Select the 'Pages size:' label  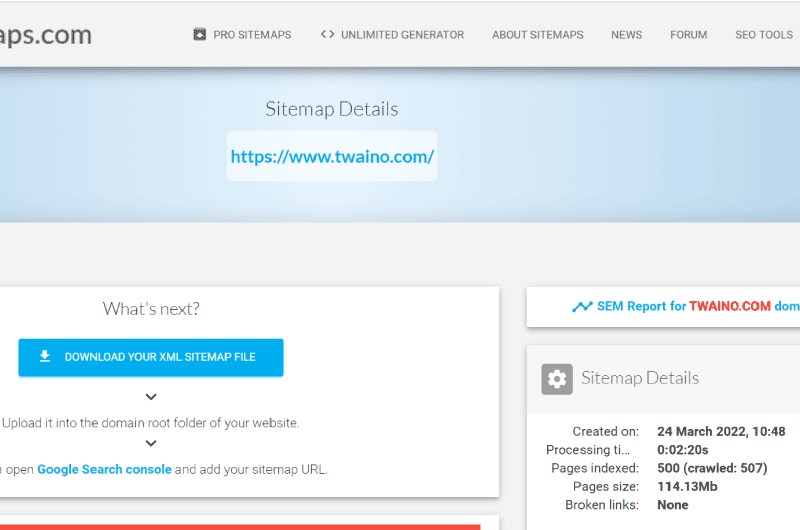pyautogui.click(x=606, y=487)
